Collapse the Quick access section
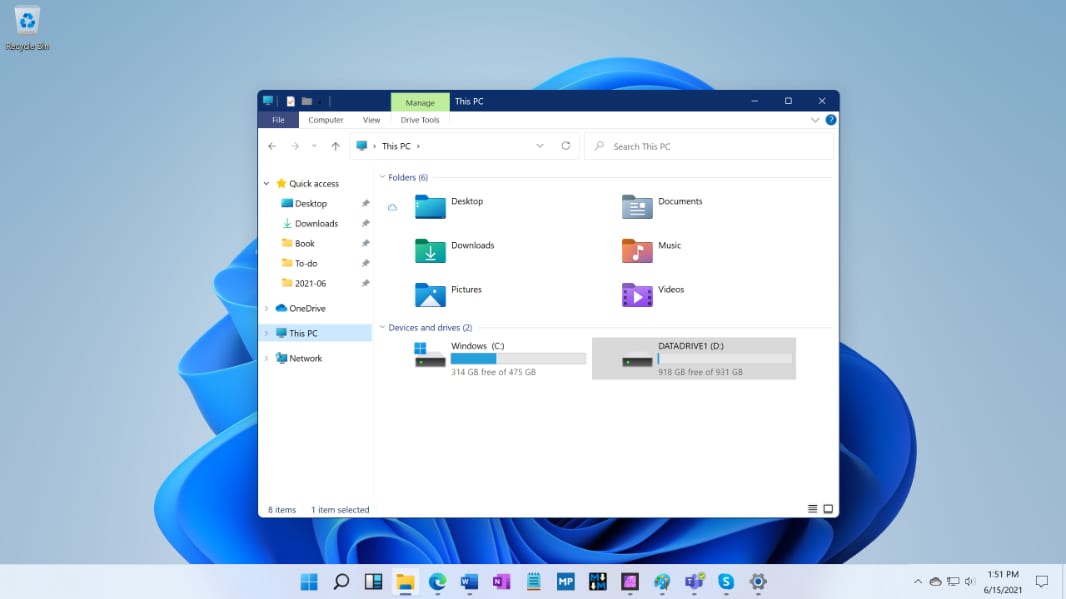This screenshot has height=599, width=1066. pos(266,183)
